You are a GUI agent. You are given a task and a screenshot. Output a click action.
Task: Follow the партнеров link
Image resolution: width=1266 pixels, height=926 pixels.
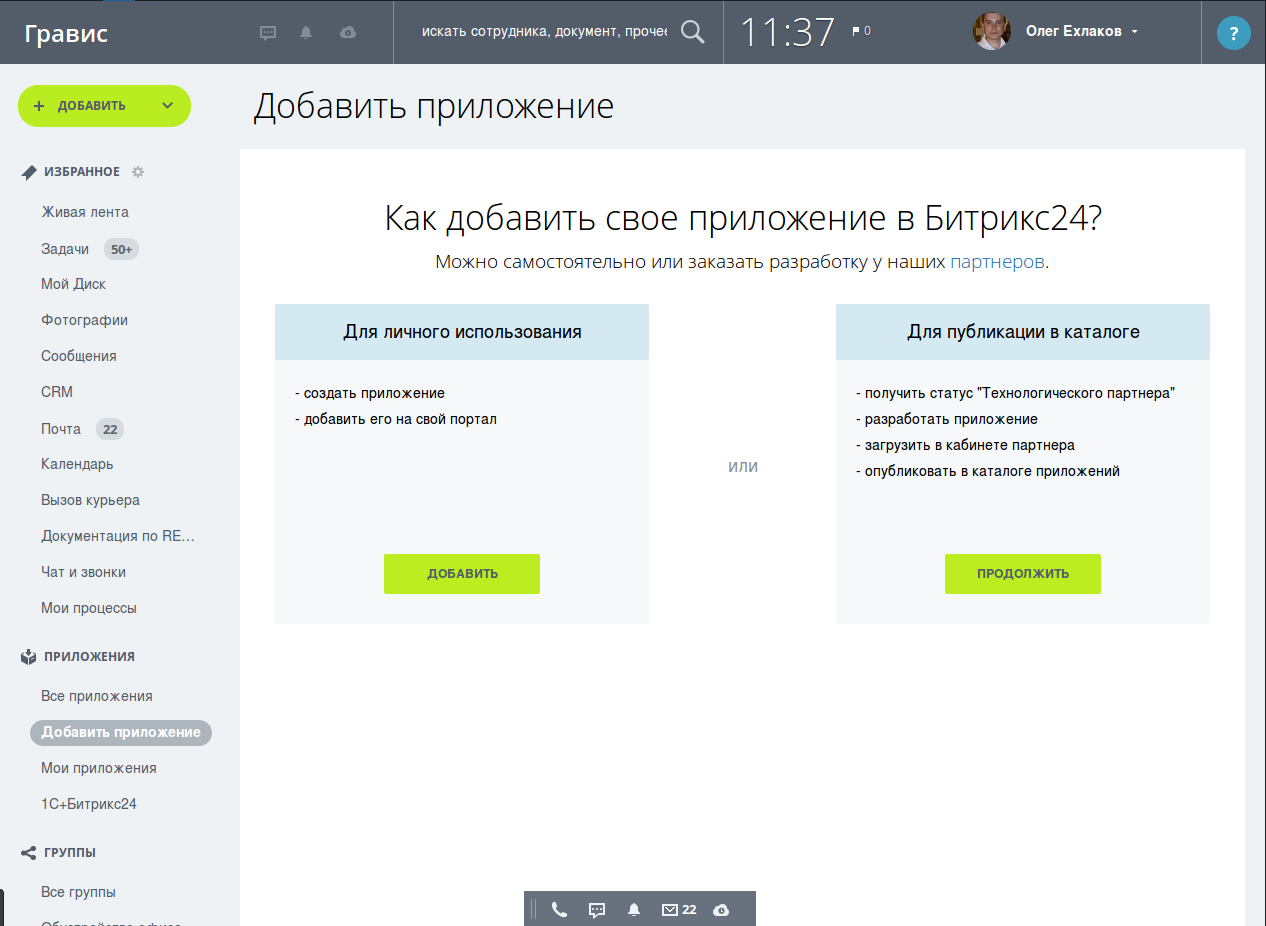pos(997,262)
